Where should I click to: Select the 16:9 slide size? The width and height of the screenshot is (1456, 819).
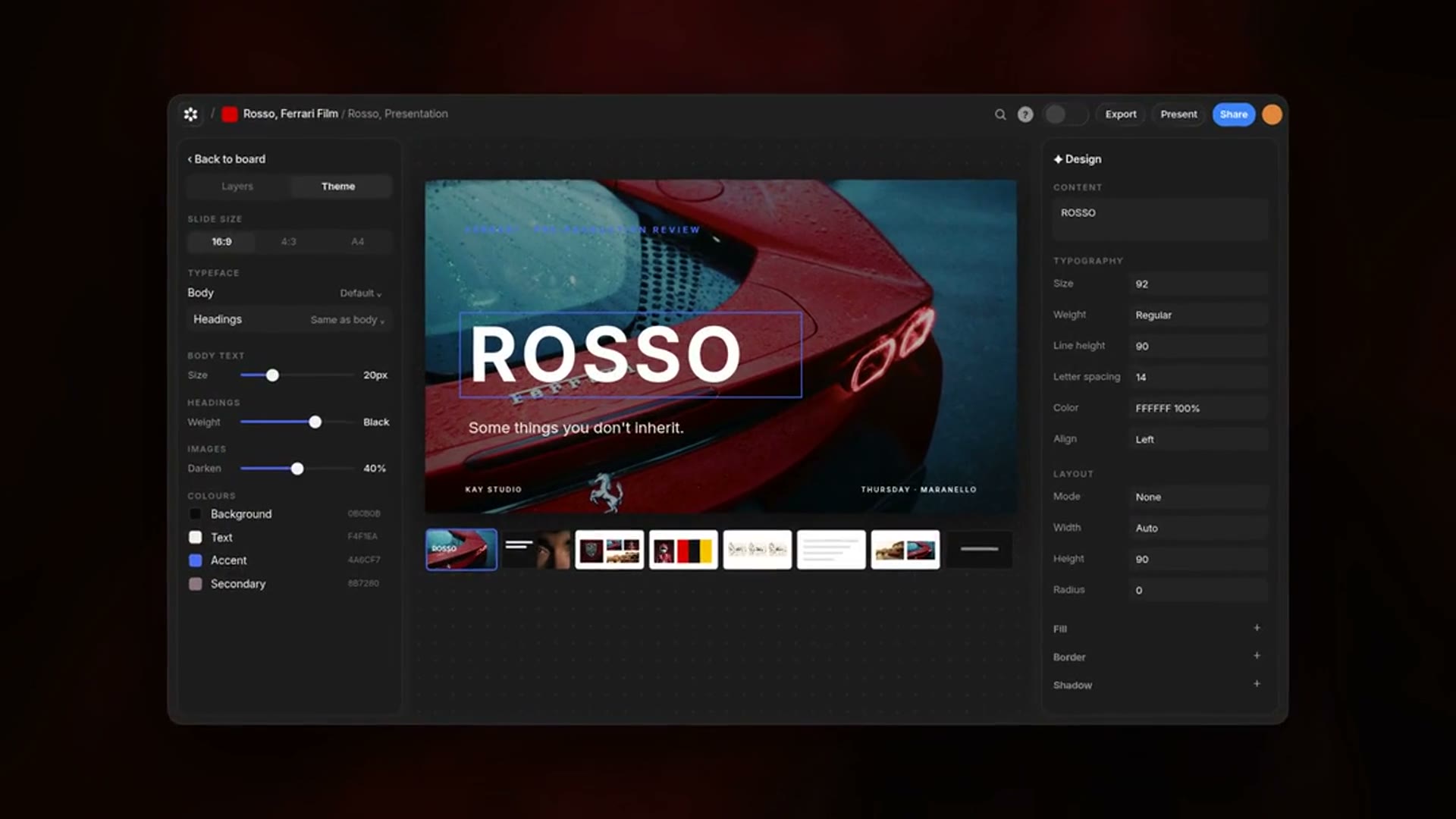[x=221, y=242]
